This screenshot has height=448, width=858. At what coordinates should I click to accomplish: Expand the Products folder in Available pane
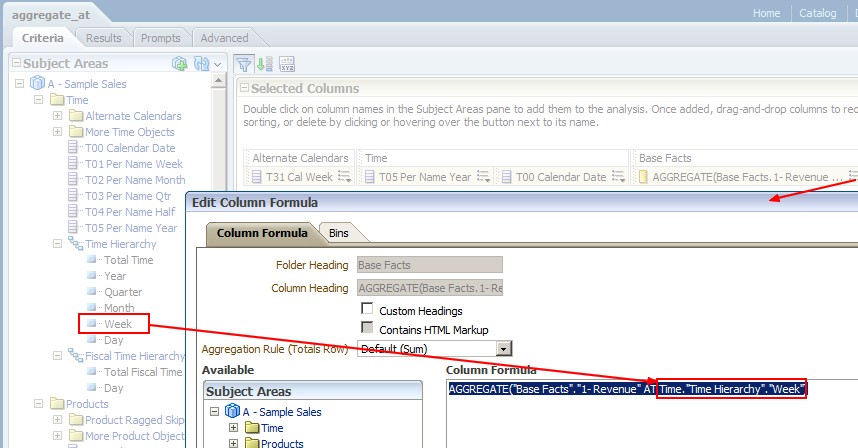pos(233,443)
